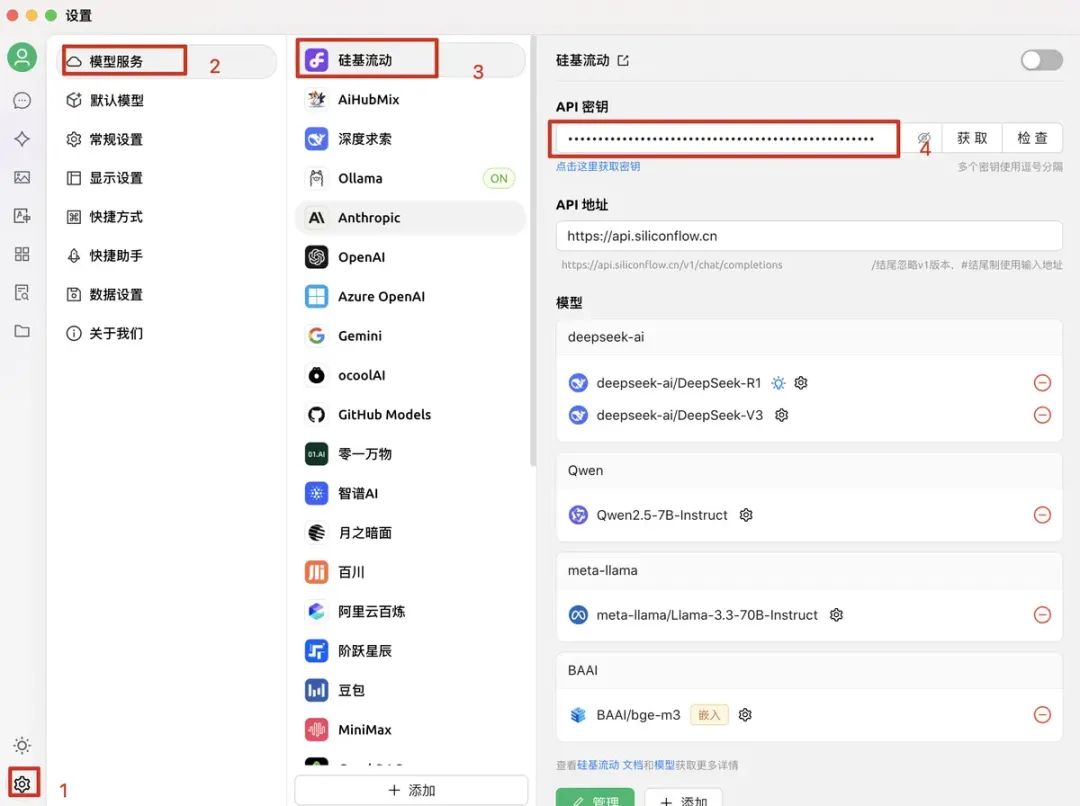Open the 硅基流动 文档 link
1080x806 pixels.
(x=610, y=765)
